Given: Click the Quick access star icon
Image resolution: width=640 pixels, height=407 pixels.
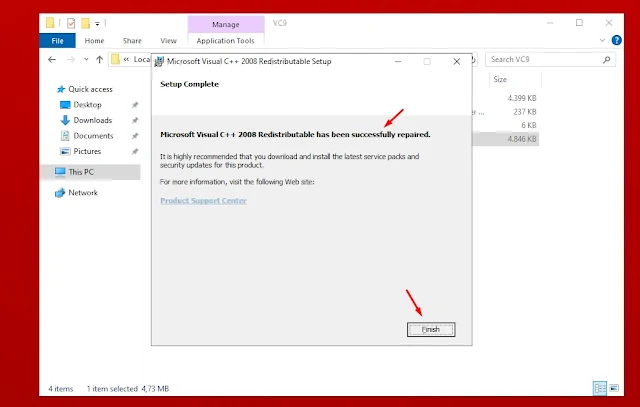Looking at the screenshot, I should [x=61, y=89].
